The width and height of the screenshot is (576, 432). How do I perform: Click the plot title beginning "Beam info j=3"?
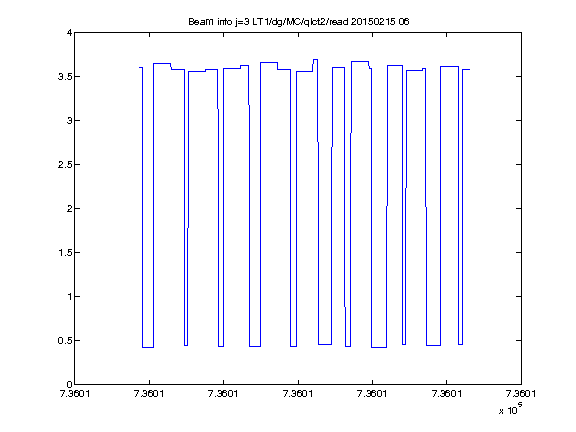299,22
